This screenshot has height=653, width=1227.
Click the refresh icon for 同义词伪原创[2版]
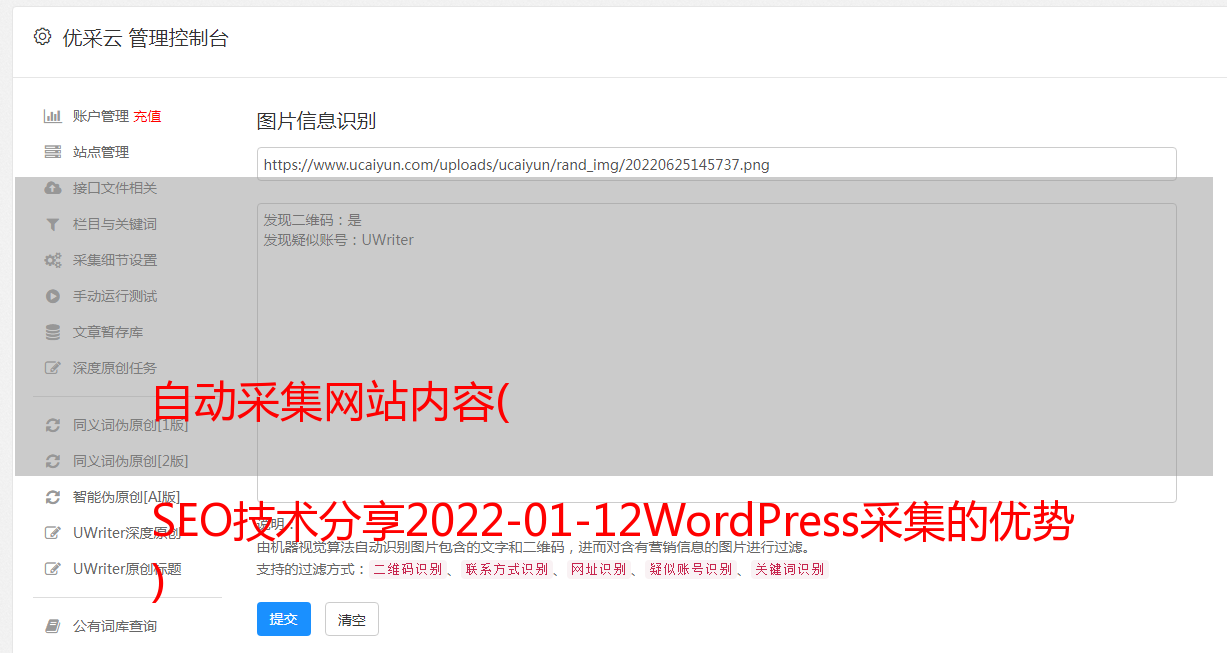point(53,461)
